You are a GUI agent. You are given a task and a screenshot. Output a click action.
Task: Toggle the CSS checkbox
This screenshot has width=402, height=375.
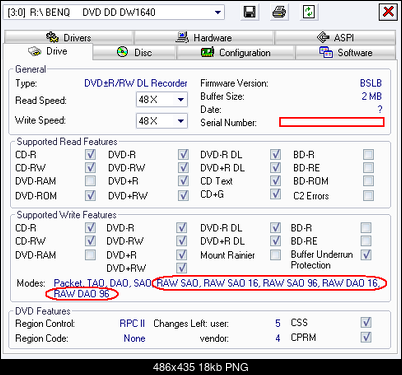[x=366, y=322]
